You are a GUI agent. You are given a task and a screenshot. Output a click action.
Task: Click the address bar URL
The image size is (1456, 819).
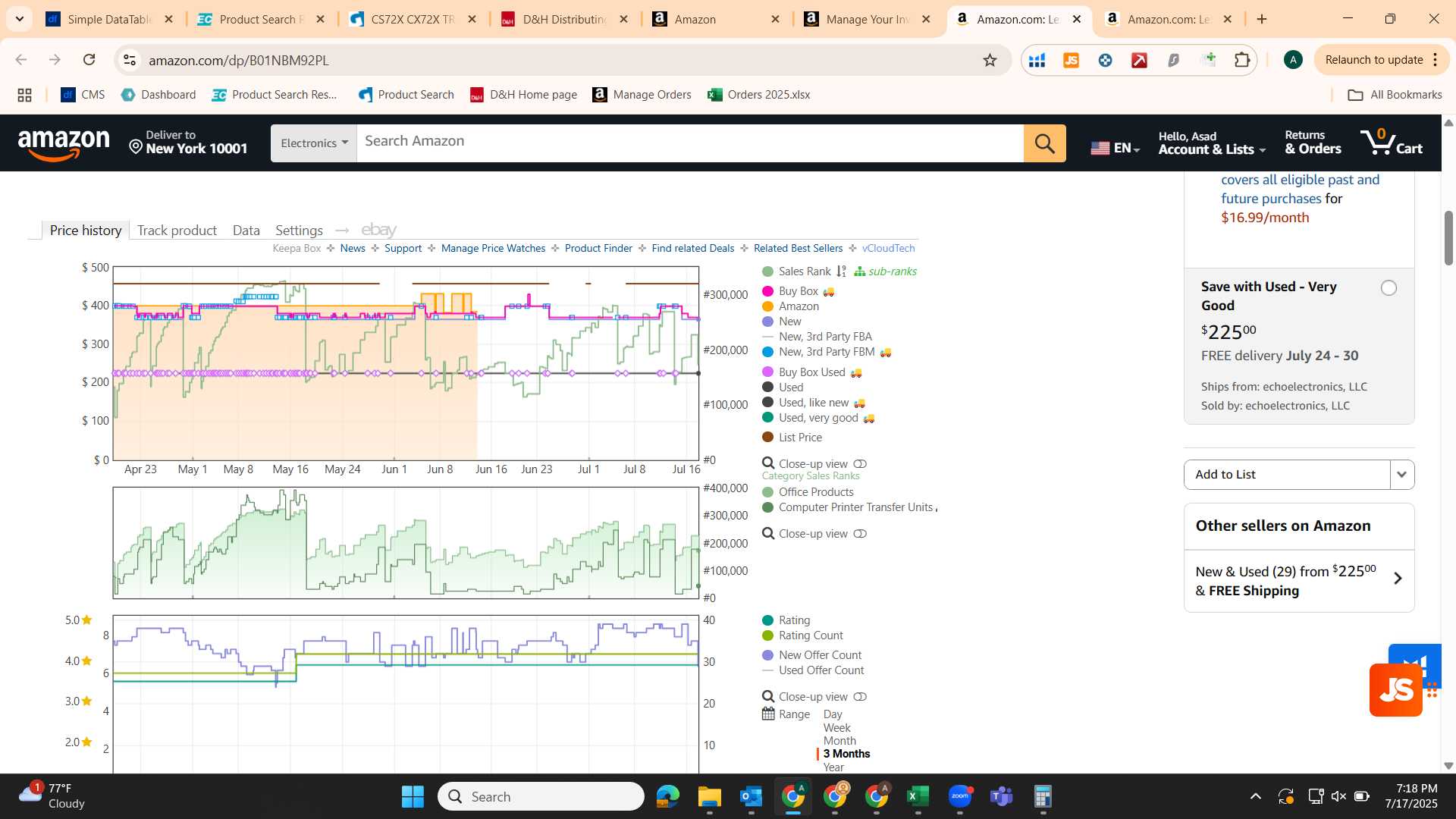(x=239, y=60)
